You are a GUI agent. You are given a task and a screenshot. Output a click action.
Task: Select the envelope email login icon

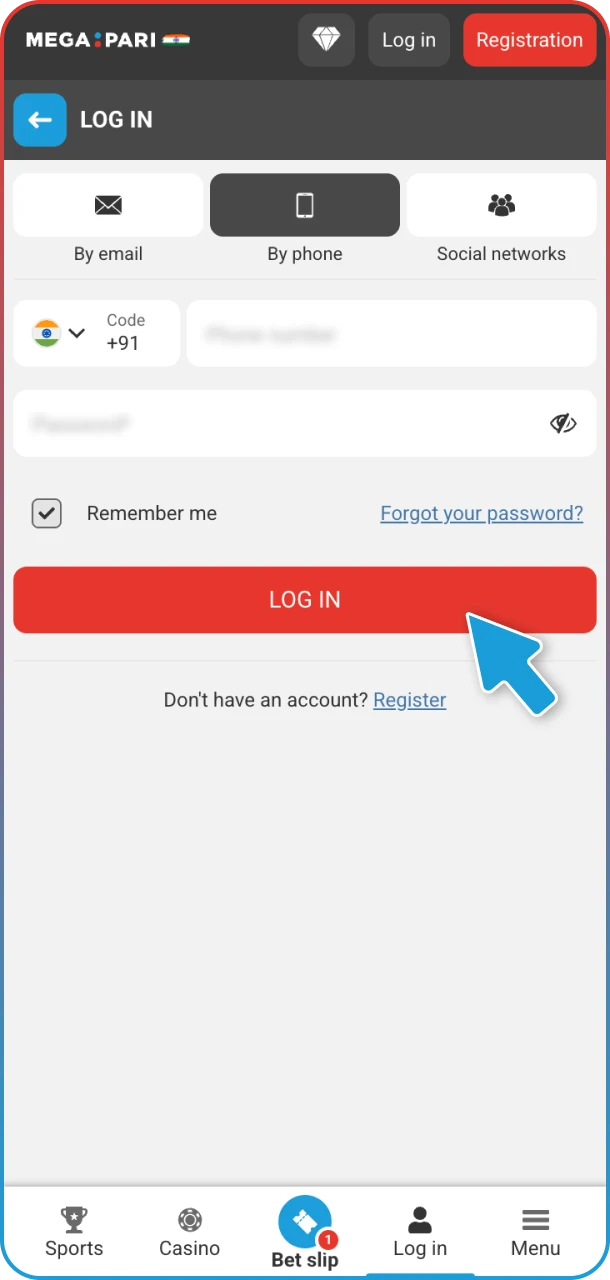pyautogui.click(x=108, y=205)
